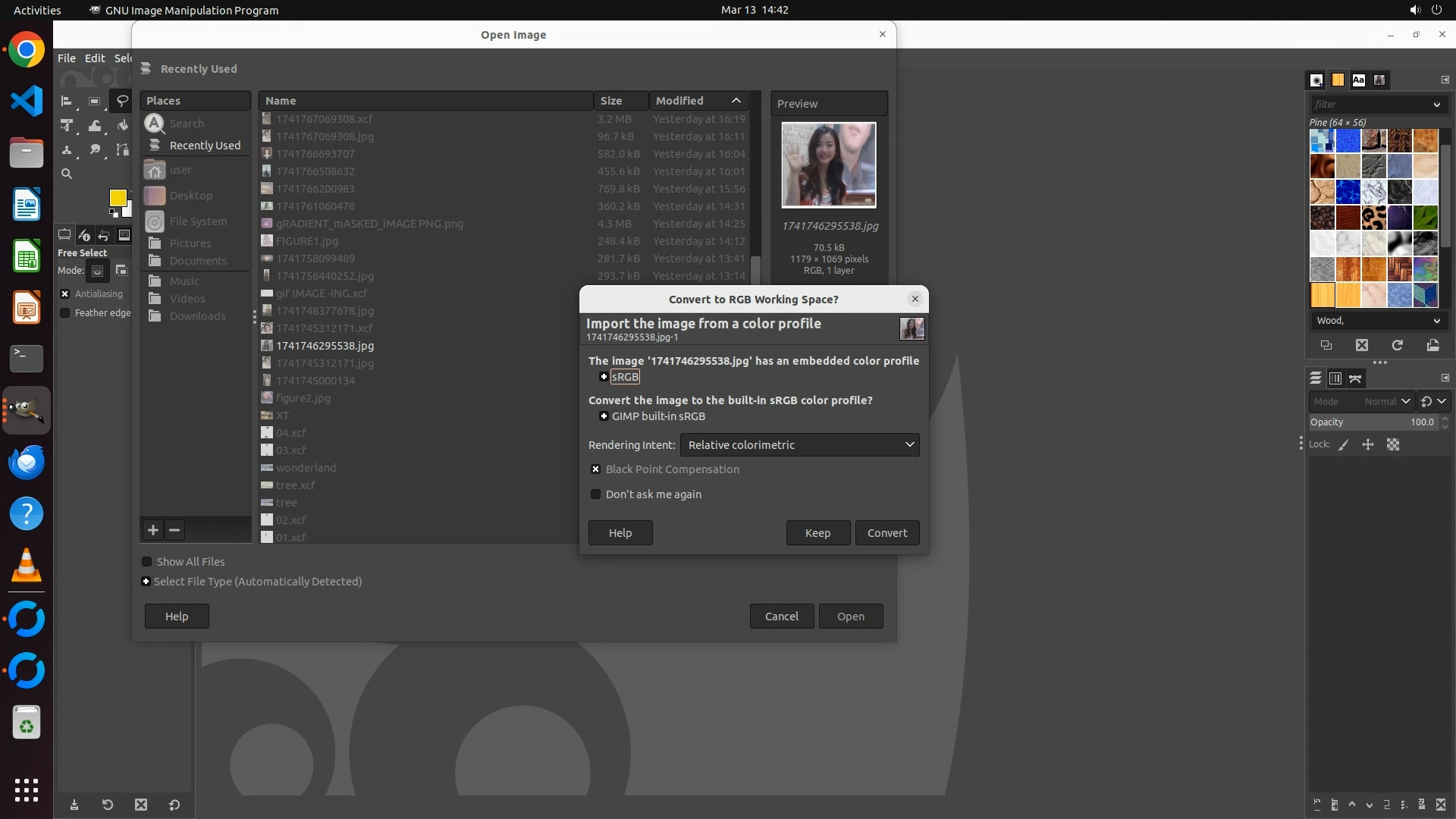Open the Rendering Intent dropdown
The width and height of the screenshot is (1456, 819).
799,445
